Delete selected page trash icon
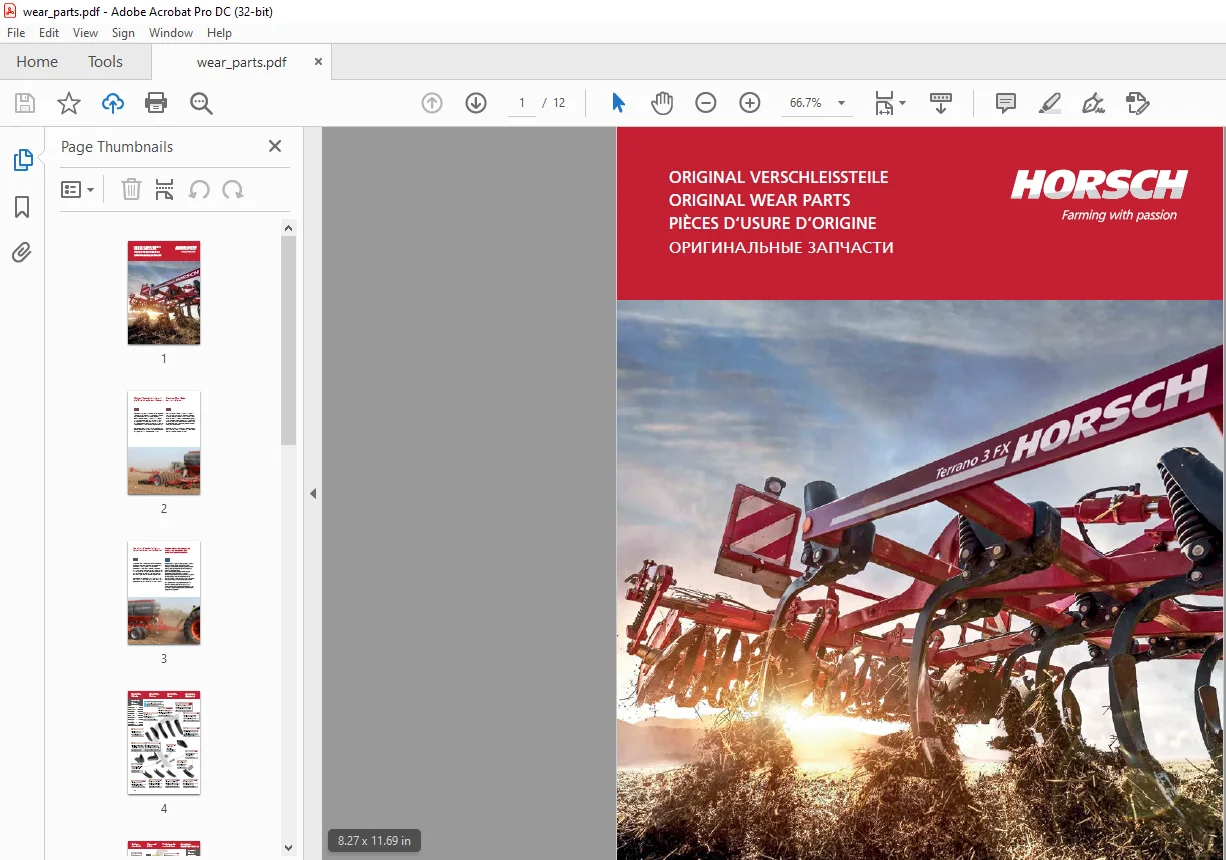The height and width of the screenshot is (860, 1226). [x=131, y=189]
